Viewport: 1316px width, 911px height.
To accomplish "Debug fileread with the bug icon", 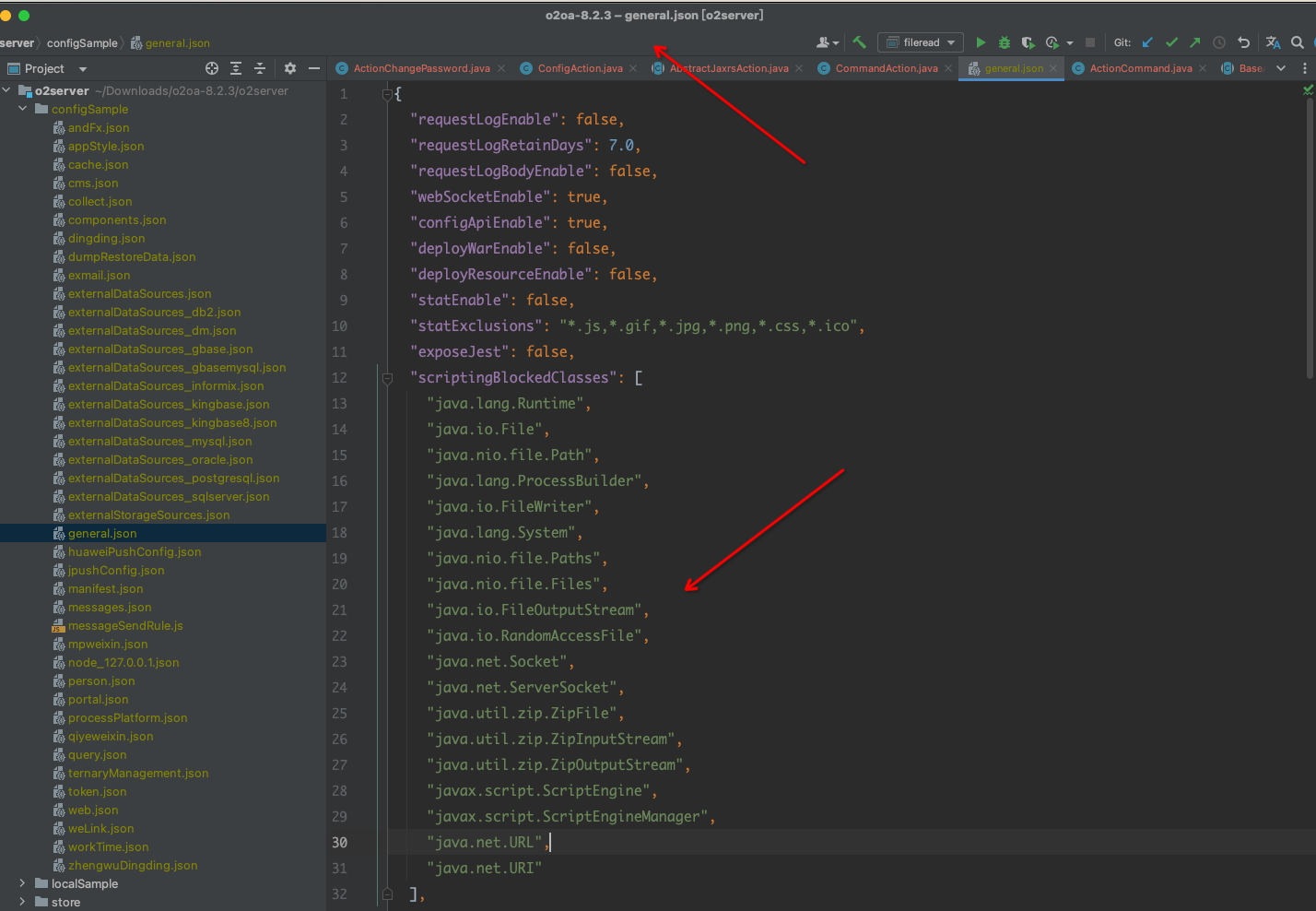I will coord(1005,42).
